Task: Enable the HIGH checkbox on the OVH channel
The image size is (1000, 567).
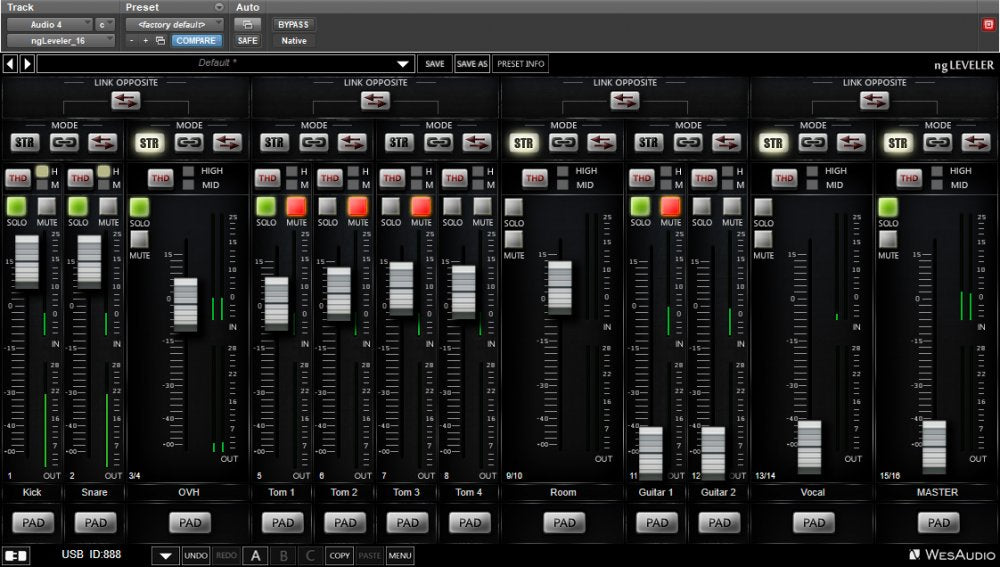Action: point(188,171)
